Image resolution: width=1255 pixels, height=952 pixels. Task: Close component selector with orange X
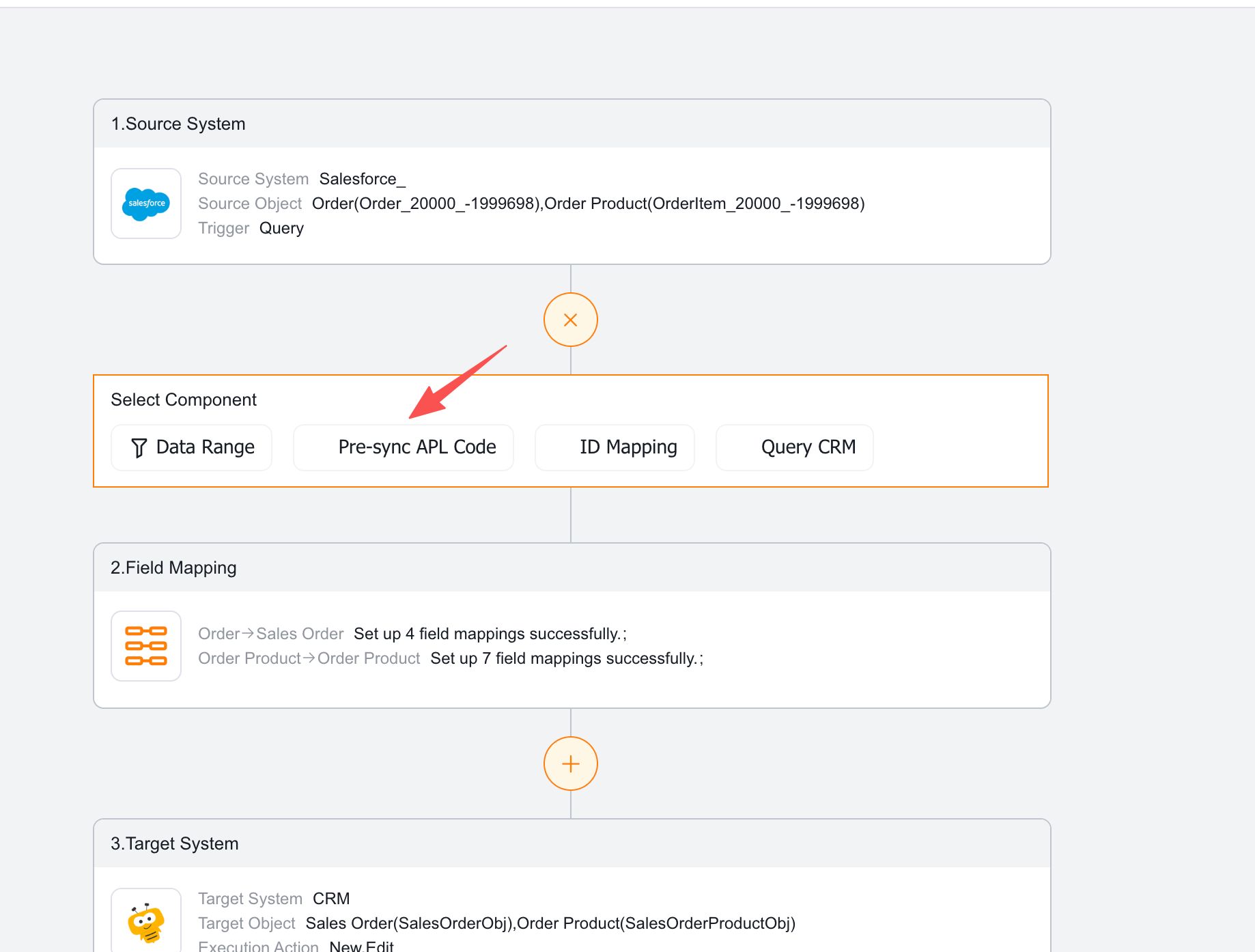[x=570, y=320]
